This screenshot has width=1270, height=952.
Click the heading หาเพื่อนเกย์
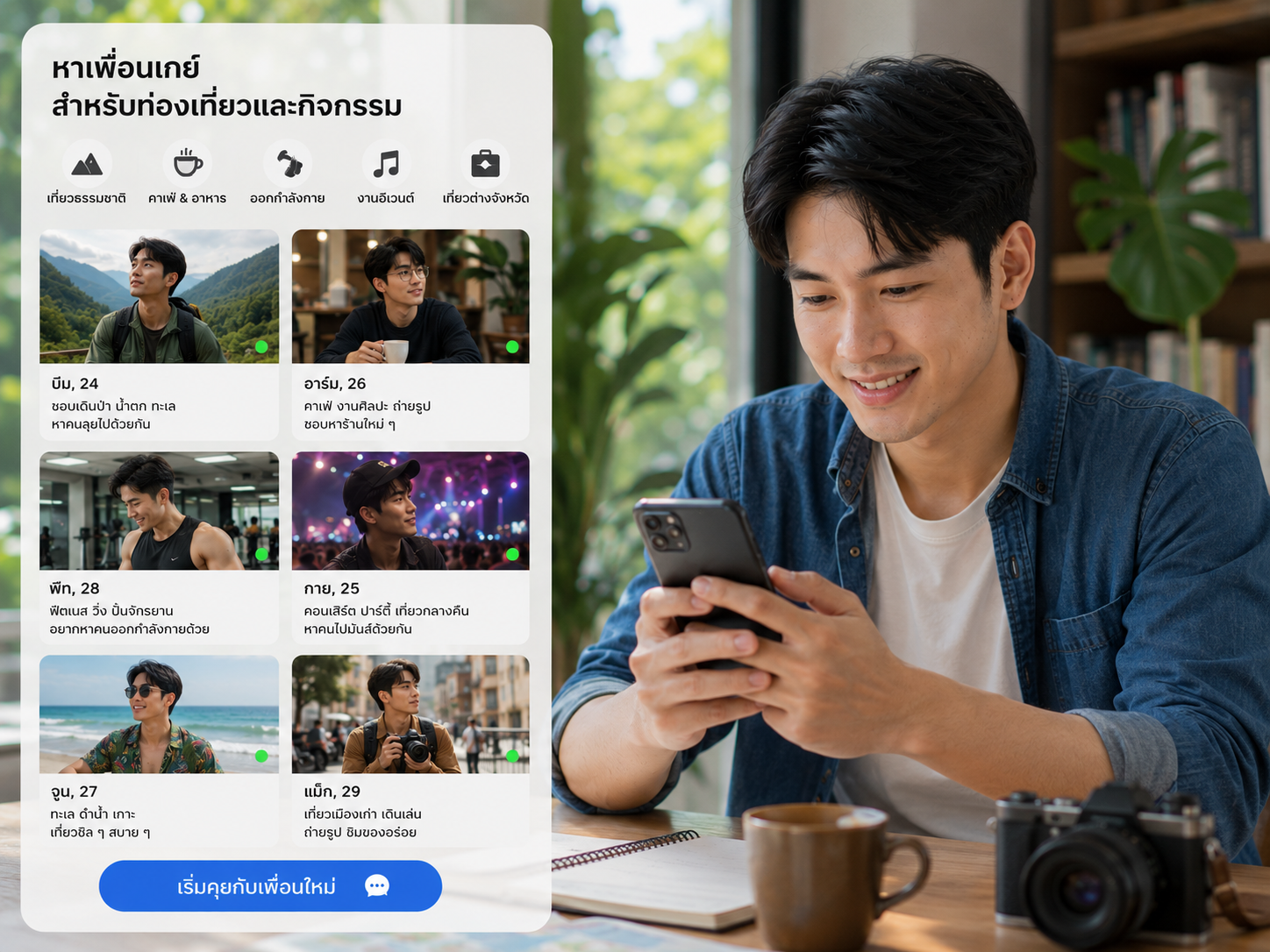coord(125,68)
